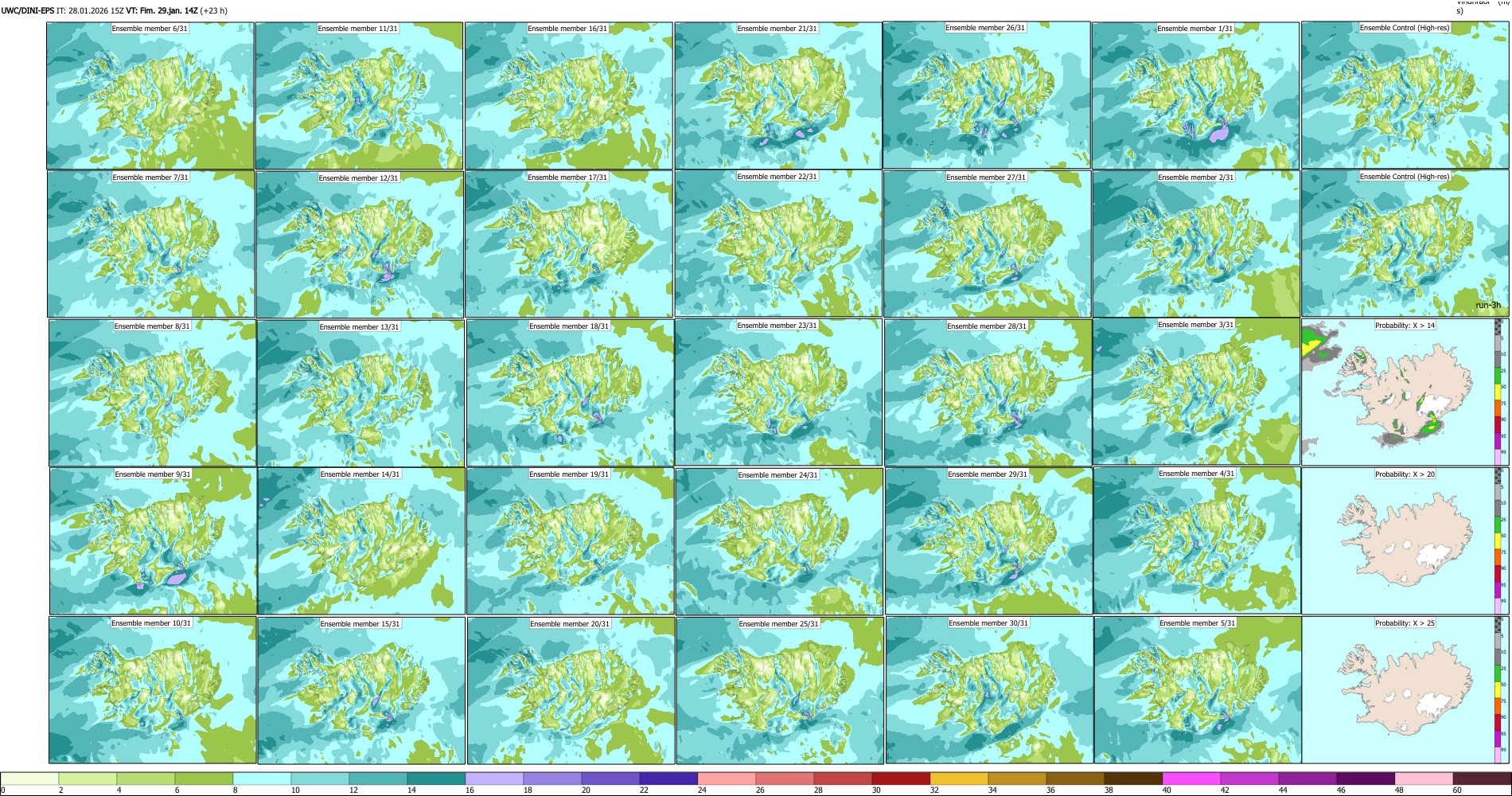The image size is (1512, 796).
Task: Open the Ensemble member 25/31 map
Action: [x=780, y=691]
